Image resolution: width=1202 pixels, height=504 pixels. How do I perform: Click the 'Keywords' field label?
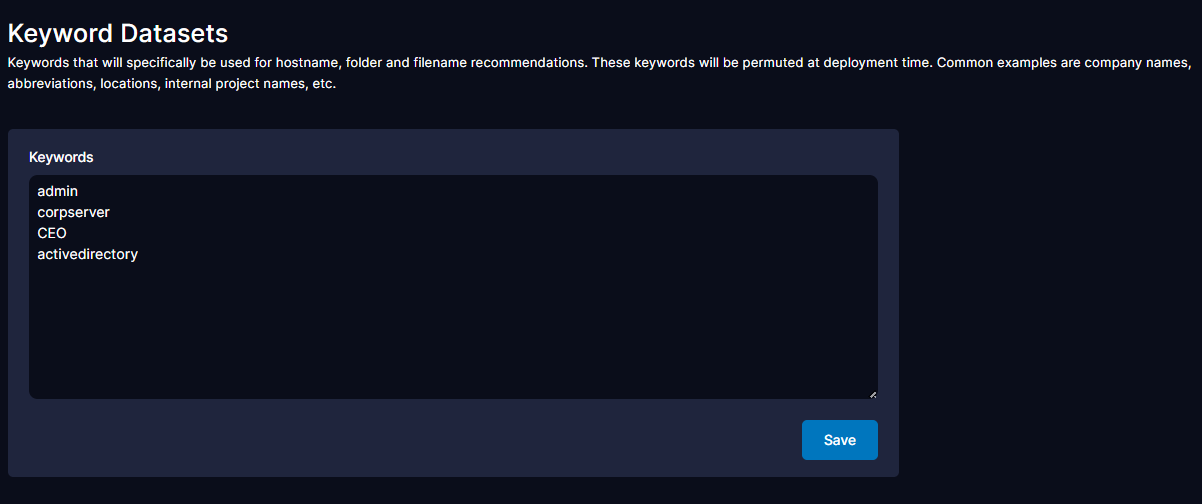(x=61, y=157)
